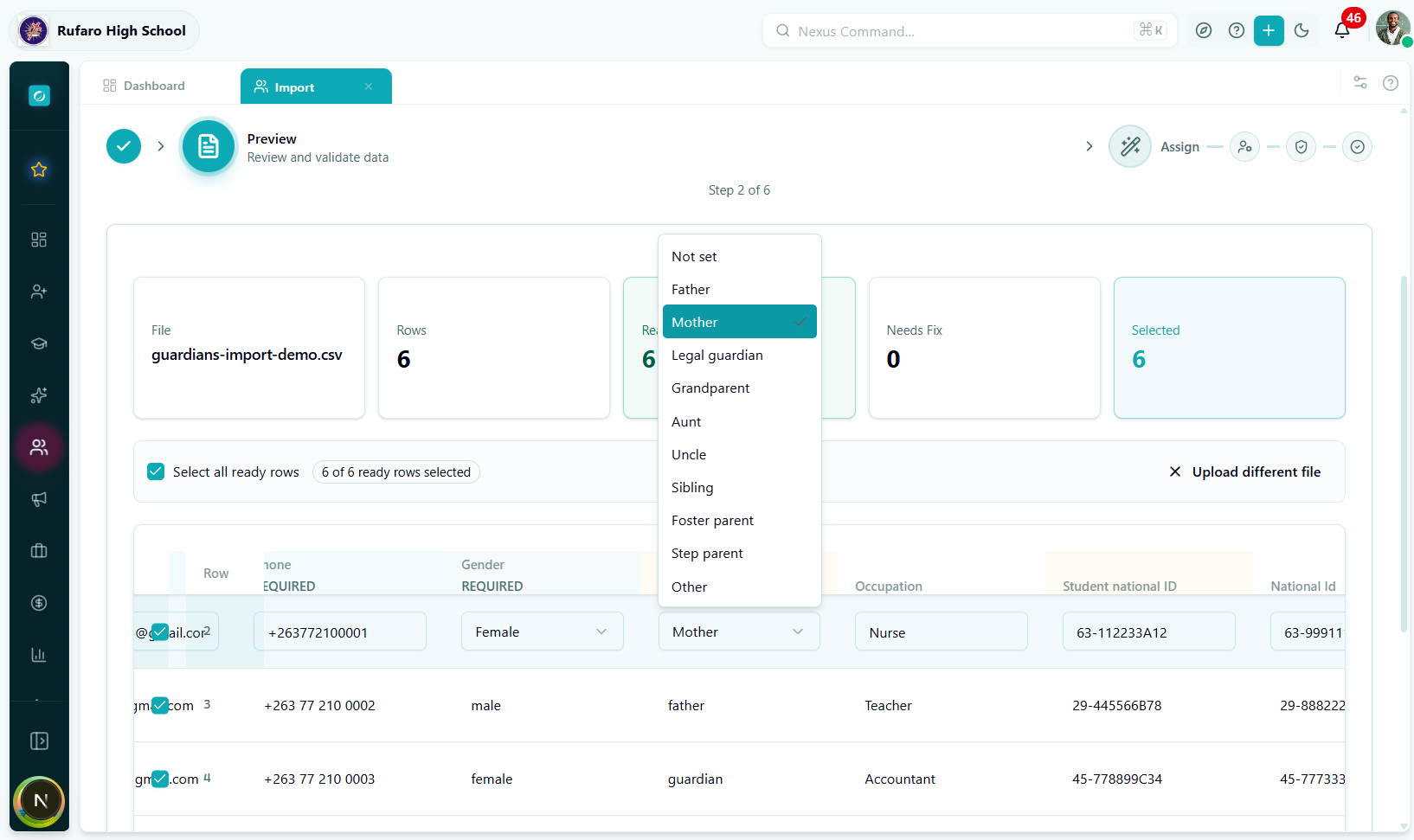This screenshot has height=840, width=1414.
Task: Open the sparkles icon in sidebar
Action: [x=39, y=395]
